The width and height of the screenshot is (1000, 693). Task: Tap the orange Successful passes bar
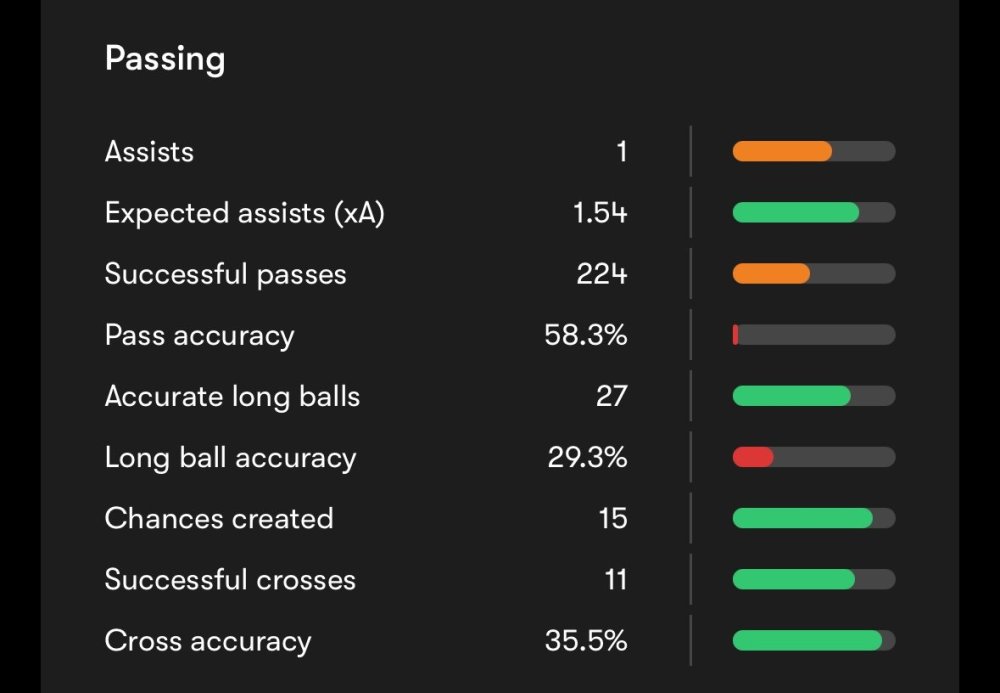pyautogui.click(x=771, y=274)
